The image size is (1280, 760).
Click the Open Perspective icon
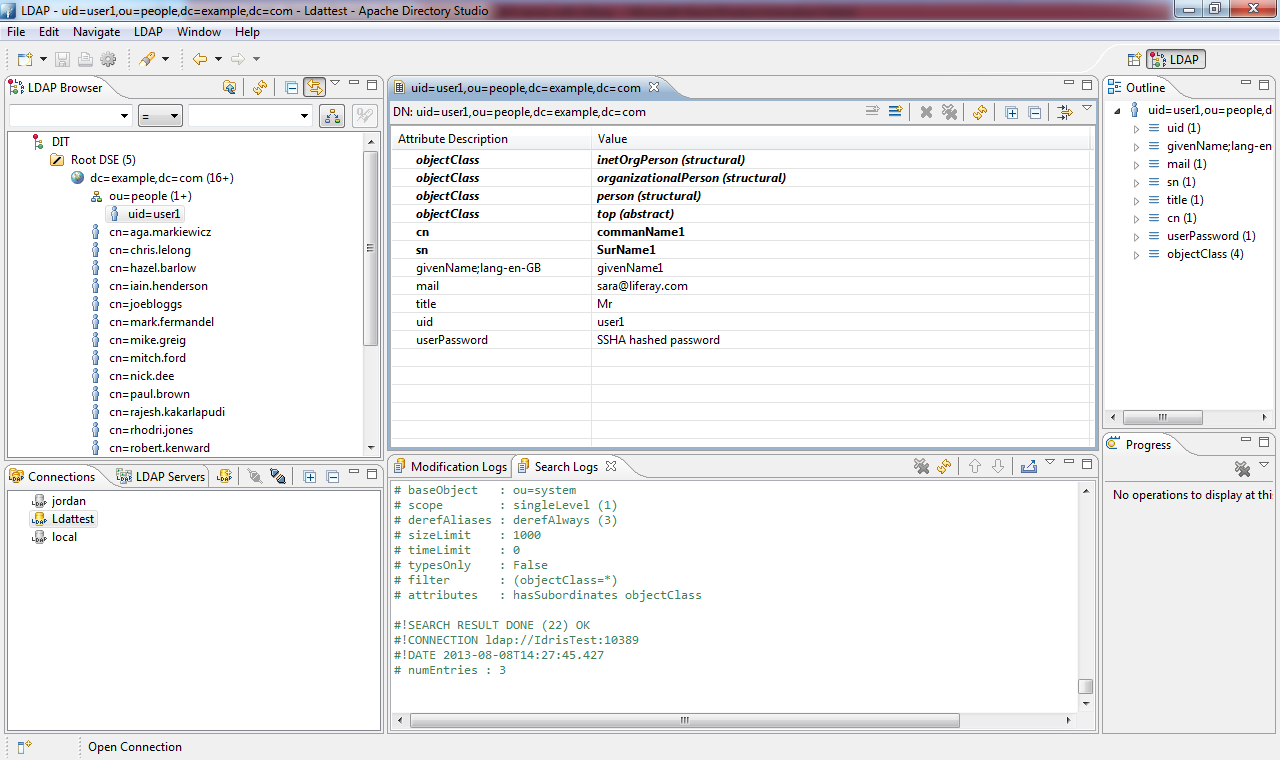pyautogui.click(x=1134, y=59)
